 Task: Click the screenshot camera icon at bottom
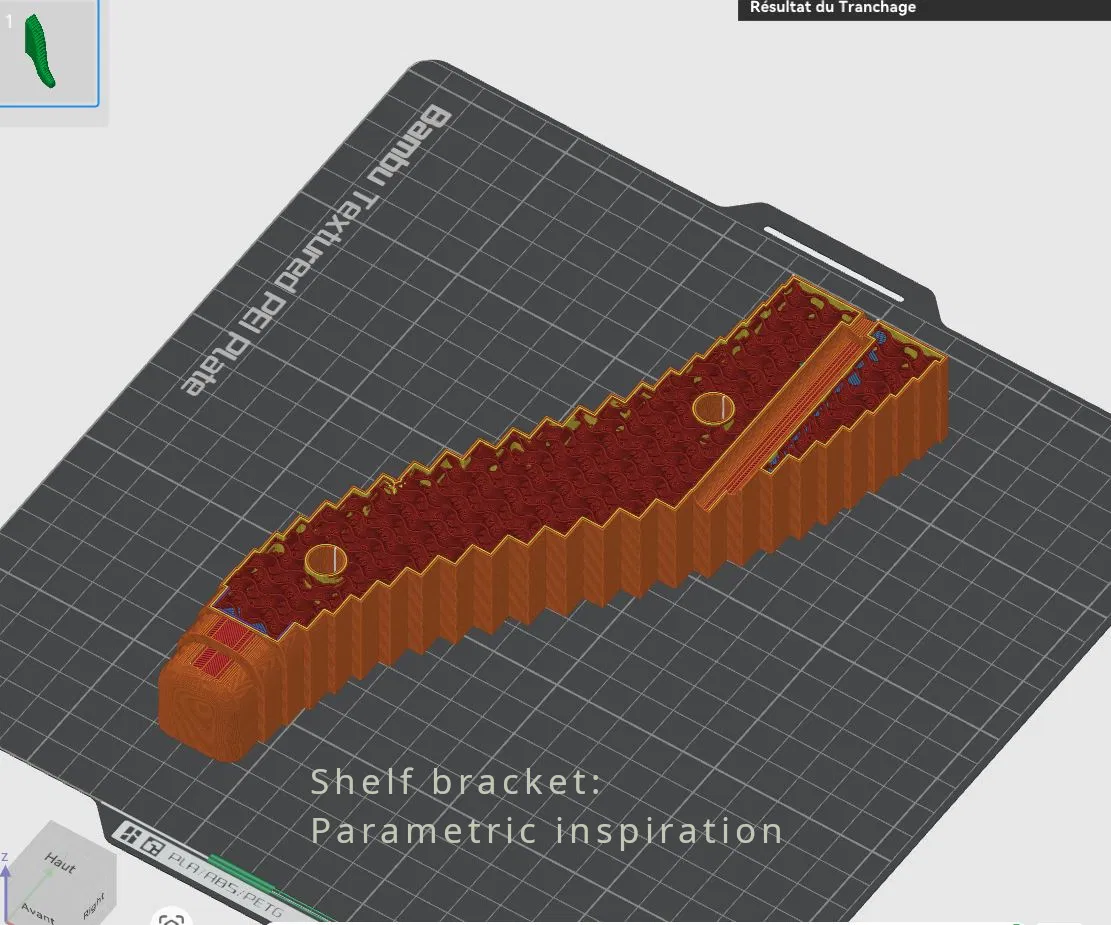tap(171, 918)
